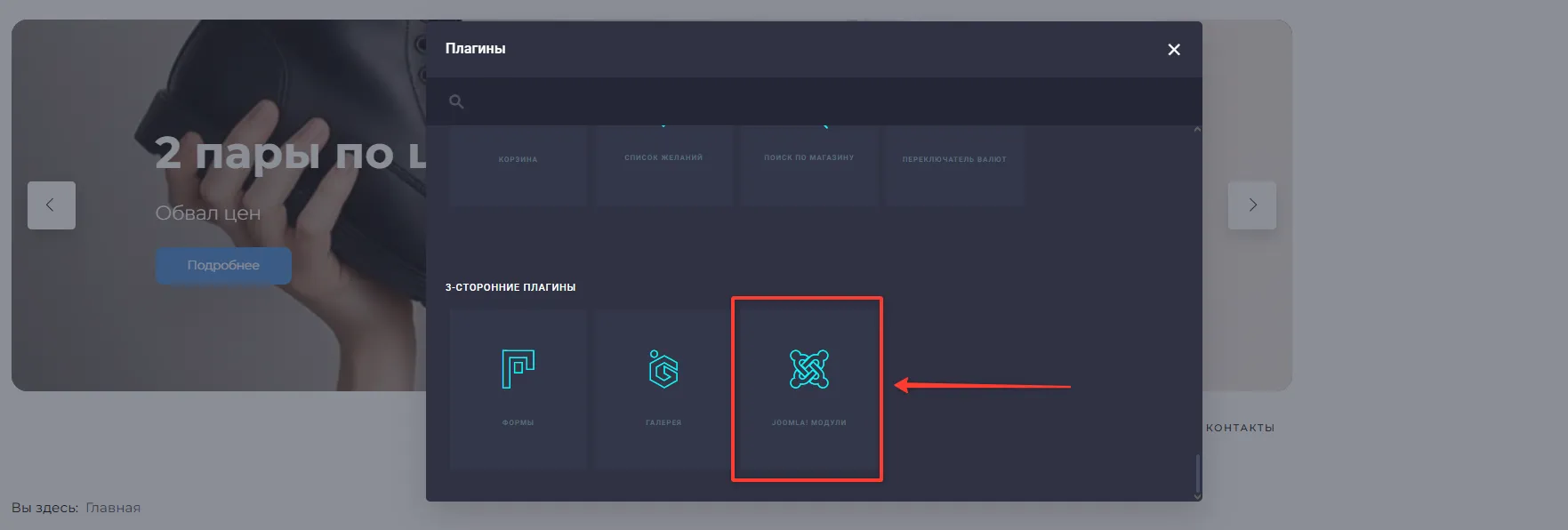Viewport: 1568px width, 530px height.
Task: Click the plugin list scroll-down arrow
Action: point(1197,495)
